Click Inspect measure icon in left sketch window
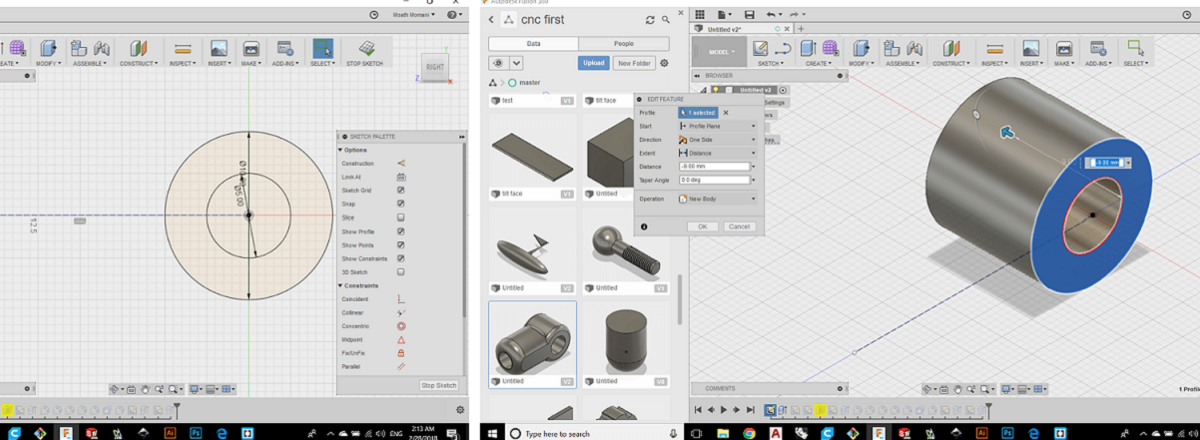This screenshot has width=1200, height=440. (x=182, y=48)
